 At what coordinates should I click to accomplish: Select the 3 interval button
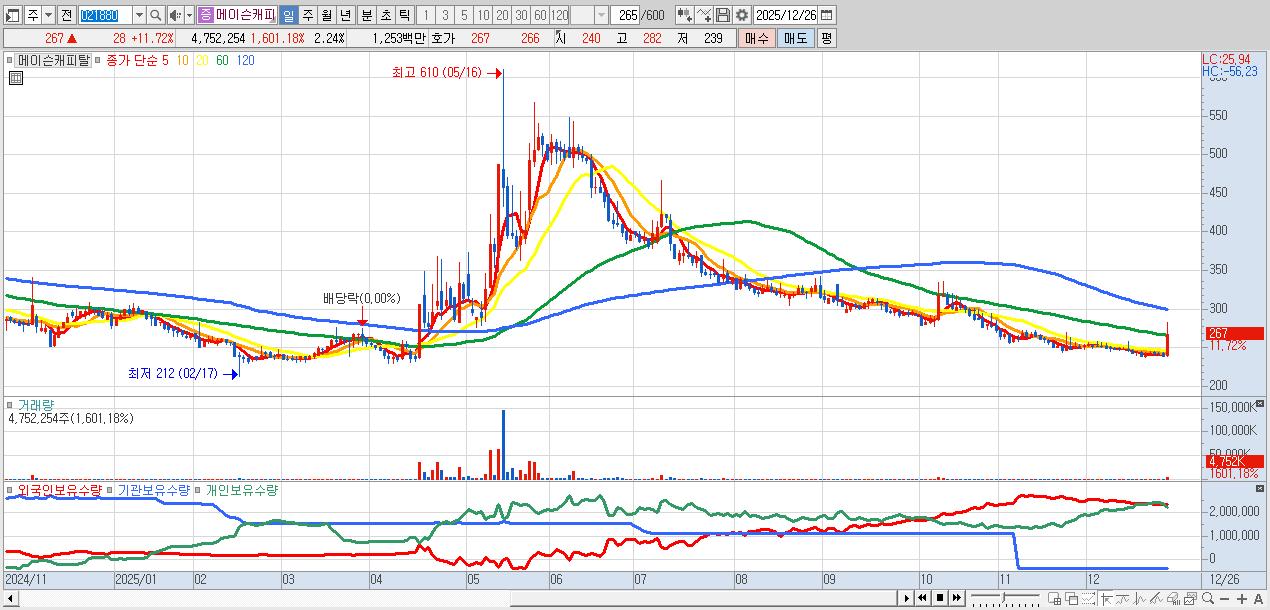445,15
